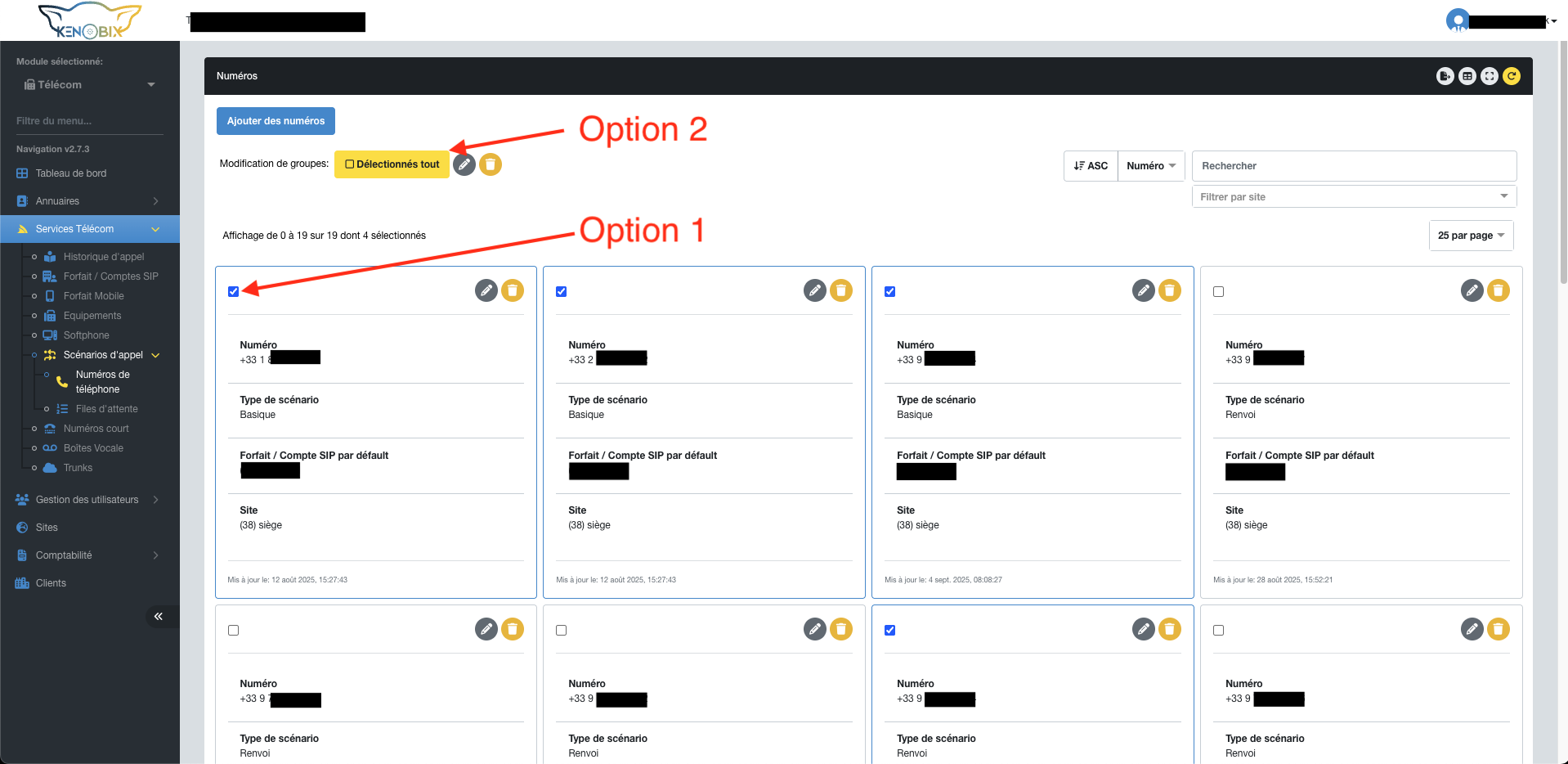1568x764 pixels.
Task: Click the export file icon in Numéros header
Action: 1445,76
